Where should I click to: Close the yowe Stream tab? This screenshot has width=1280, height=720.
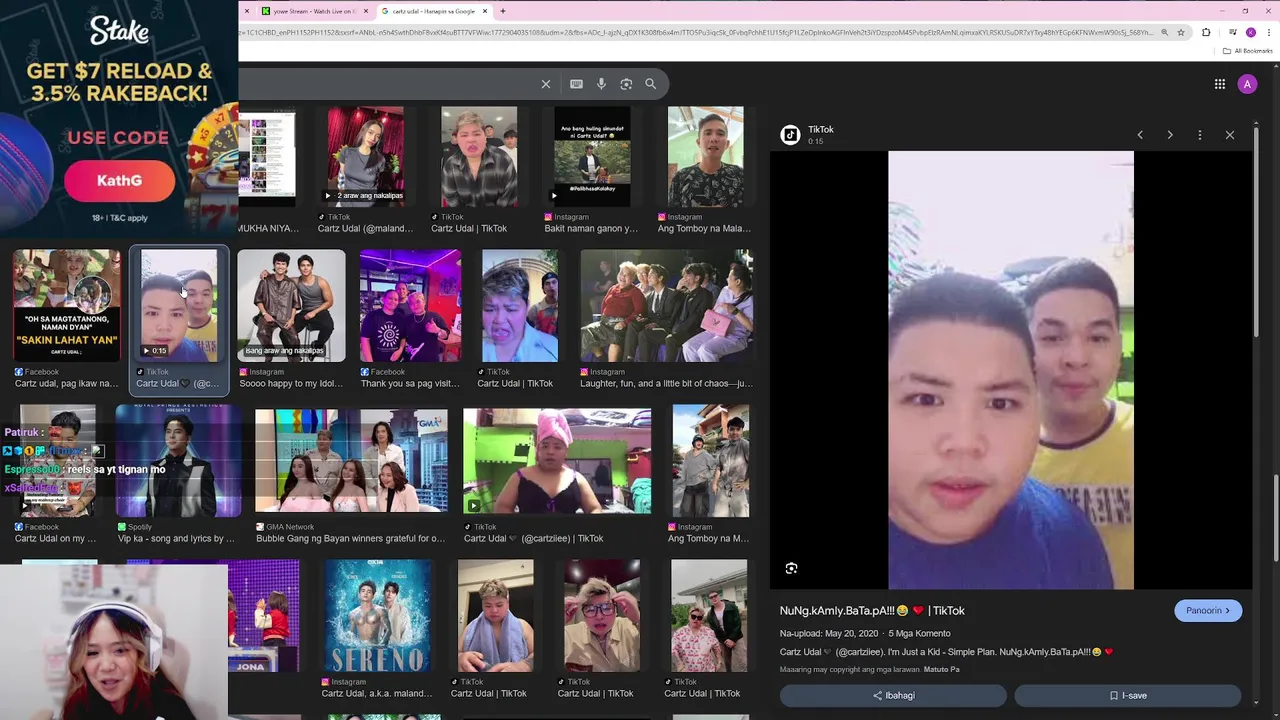click(x=366, y=11)
